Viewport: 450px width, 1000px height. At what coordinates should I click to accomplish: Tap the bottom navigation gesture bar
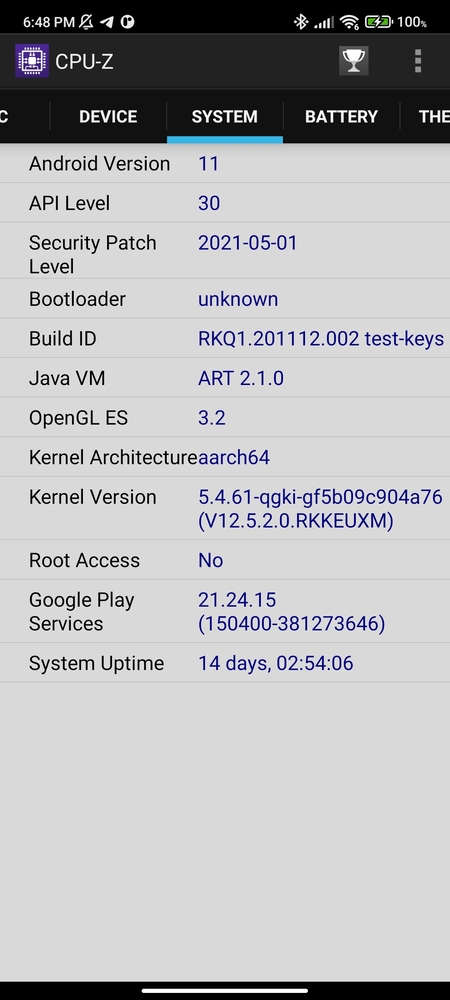coord(225,990)
